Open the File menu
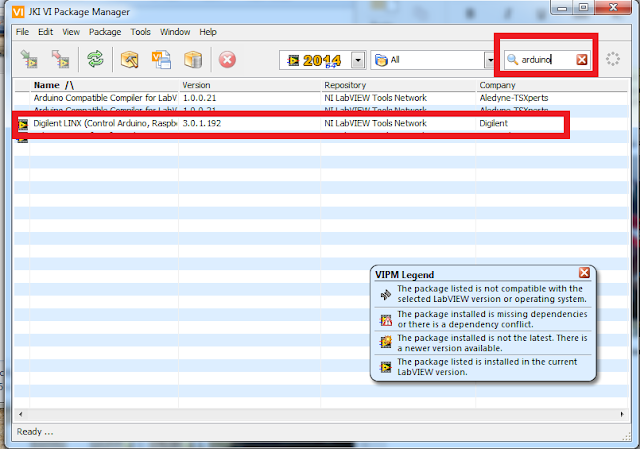This screenshot has height=449, width=640. pos(22,32)
